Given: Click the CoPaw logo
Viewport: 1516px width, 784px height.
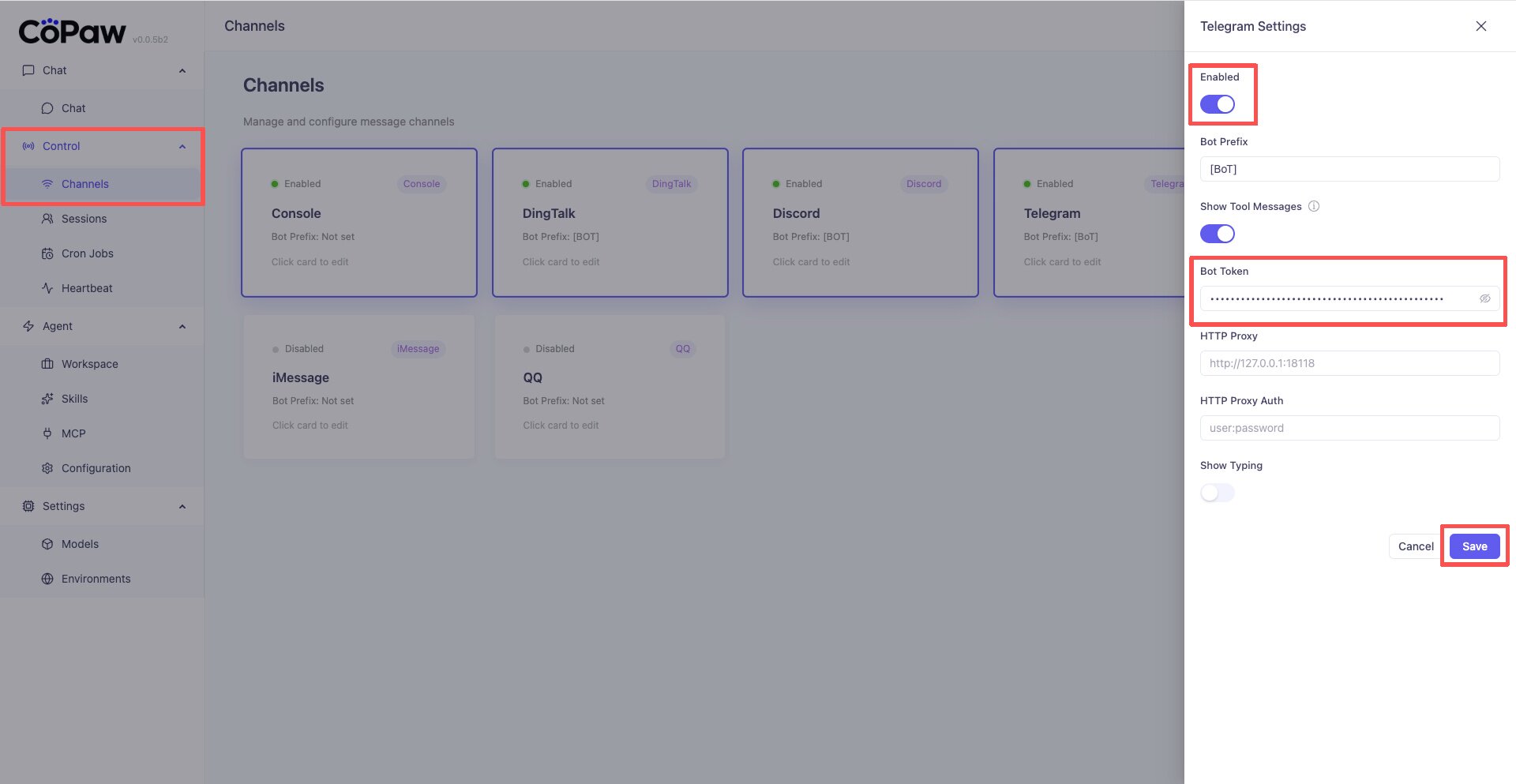Looking at the screenshot, I should pos(72,31).
